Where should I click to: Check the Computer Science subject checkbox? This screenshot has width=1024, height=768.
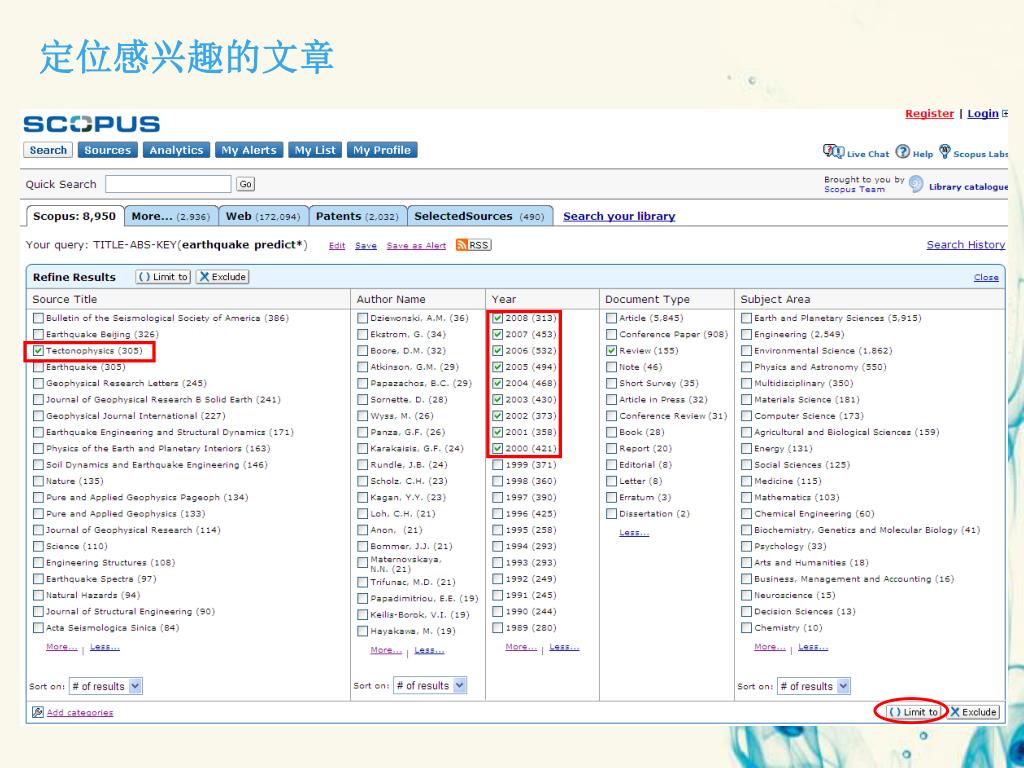pos(746,416)
